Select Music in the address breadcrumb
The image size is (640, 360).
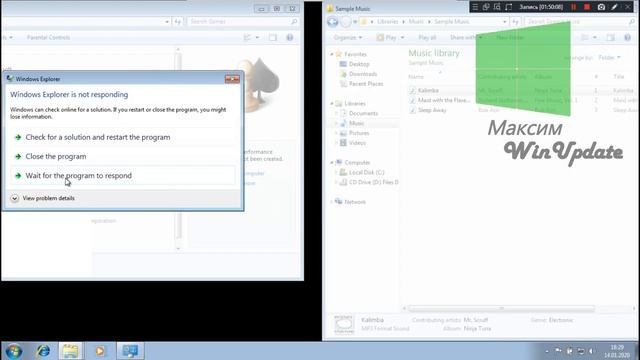pyautogui.click(x=416, y=22)
